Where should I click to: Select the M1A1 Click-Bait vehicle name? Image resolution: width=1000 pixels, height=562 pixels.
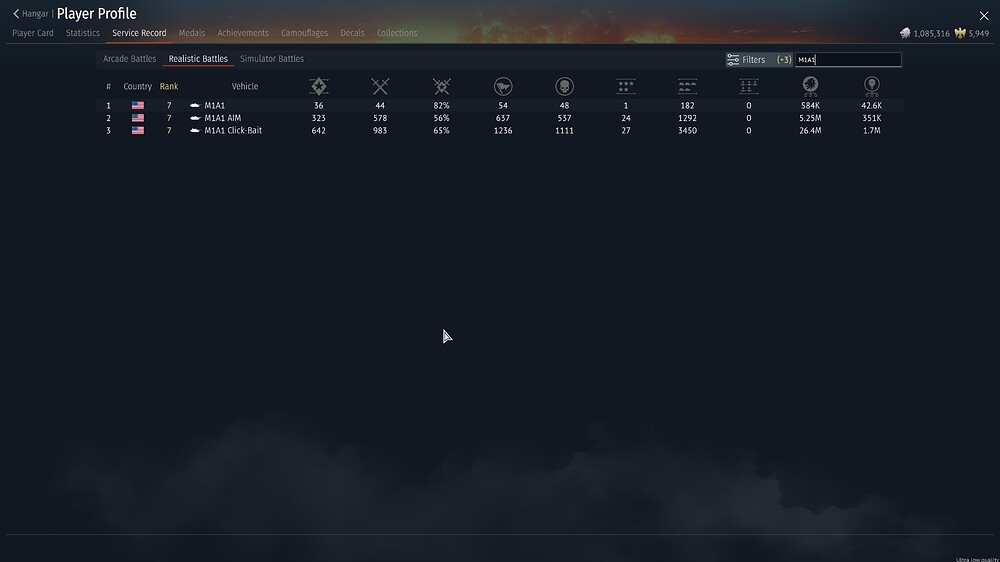coord(233,130)
